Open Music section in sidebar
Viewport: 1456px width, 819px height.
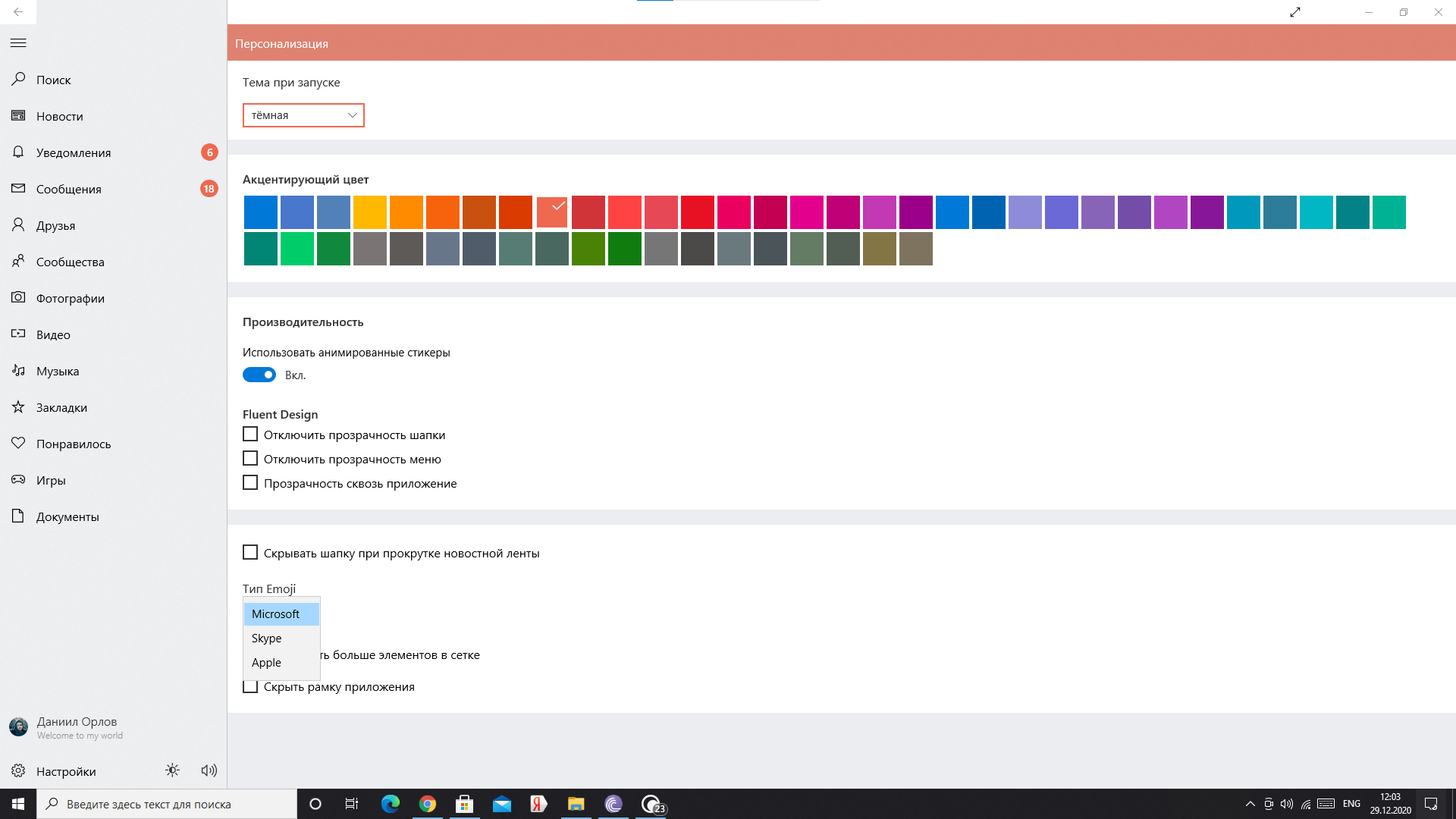[58, 371]
